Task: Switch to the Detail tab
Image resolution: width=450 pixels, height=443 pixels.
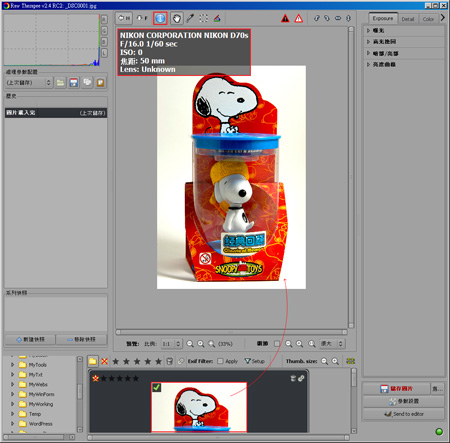Action: click(408, 19)
